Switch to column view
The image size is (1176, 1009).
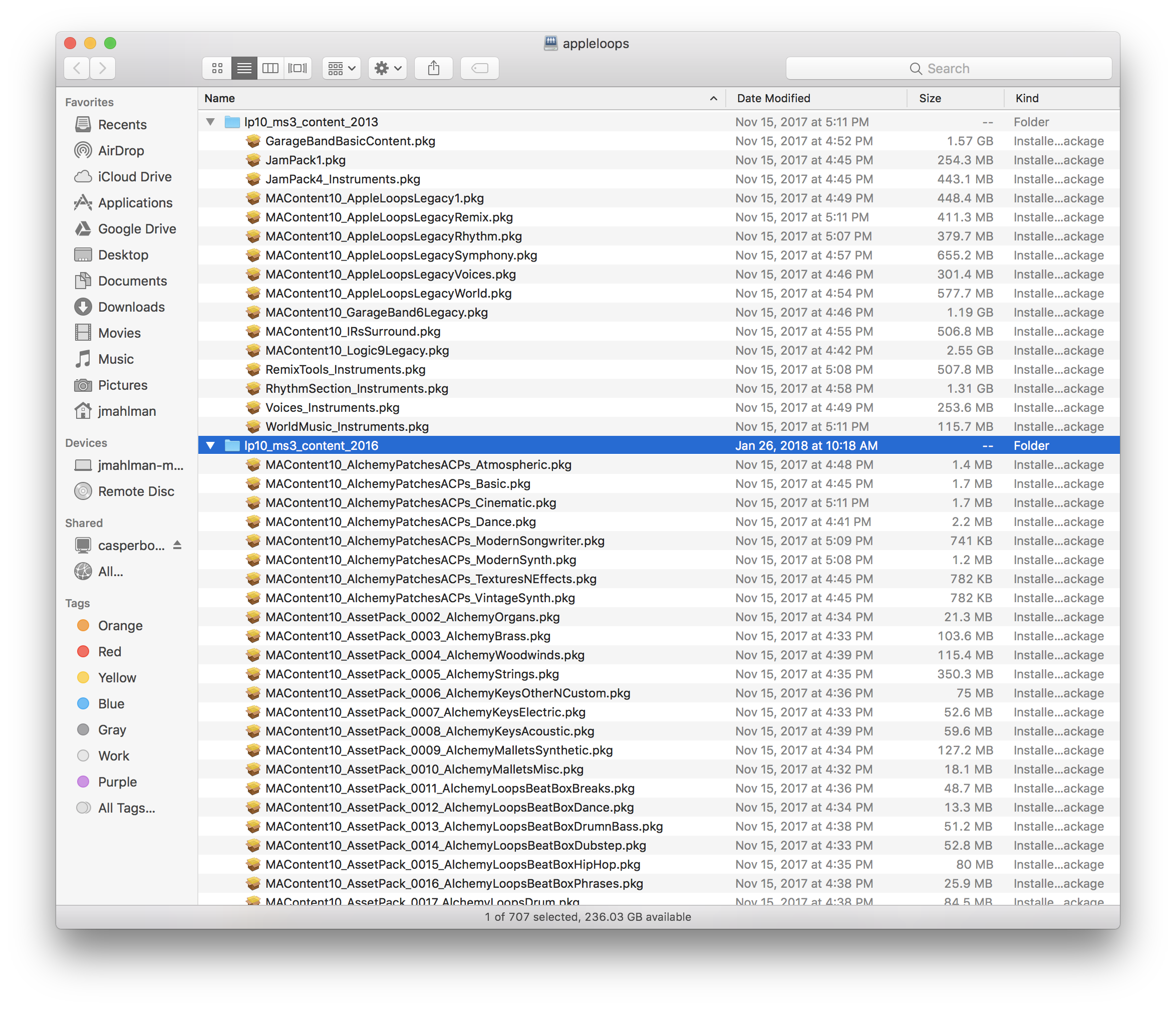[x=271, y=69]
